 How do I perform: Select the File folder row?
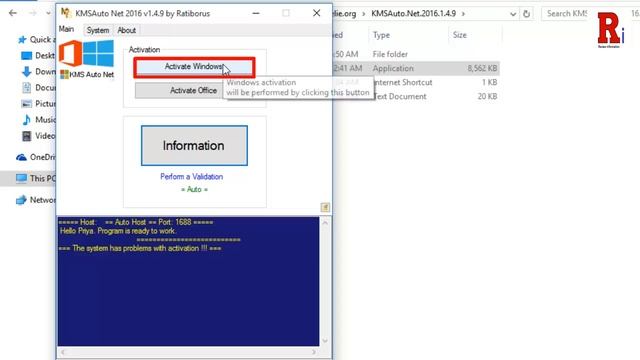click(x=416, y=54)
